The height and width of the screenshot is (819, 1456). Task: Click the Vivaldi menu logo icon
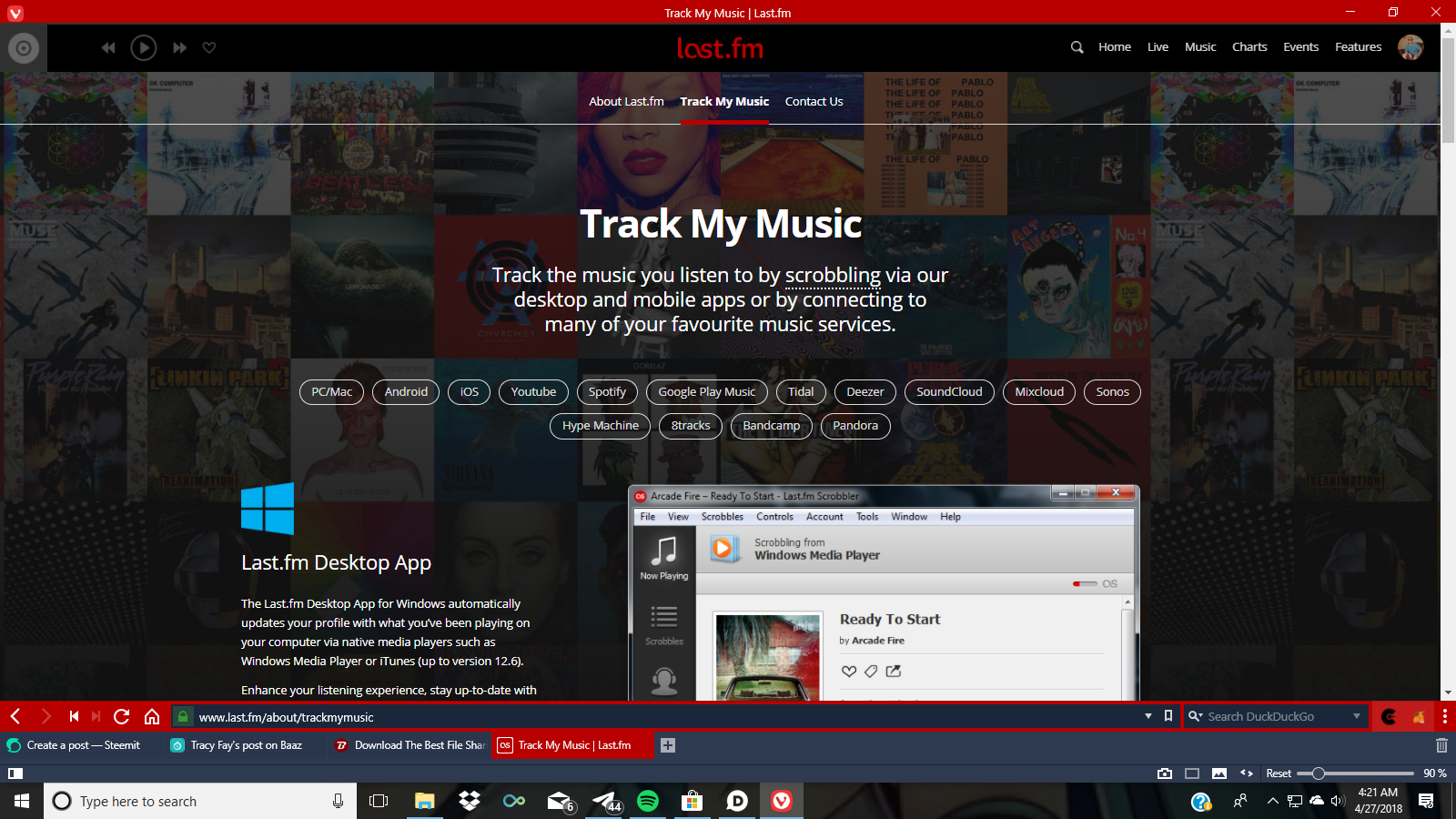(15, 13)
